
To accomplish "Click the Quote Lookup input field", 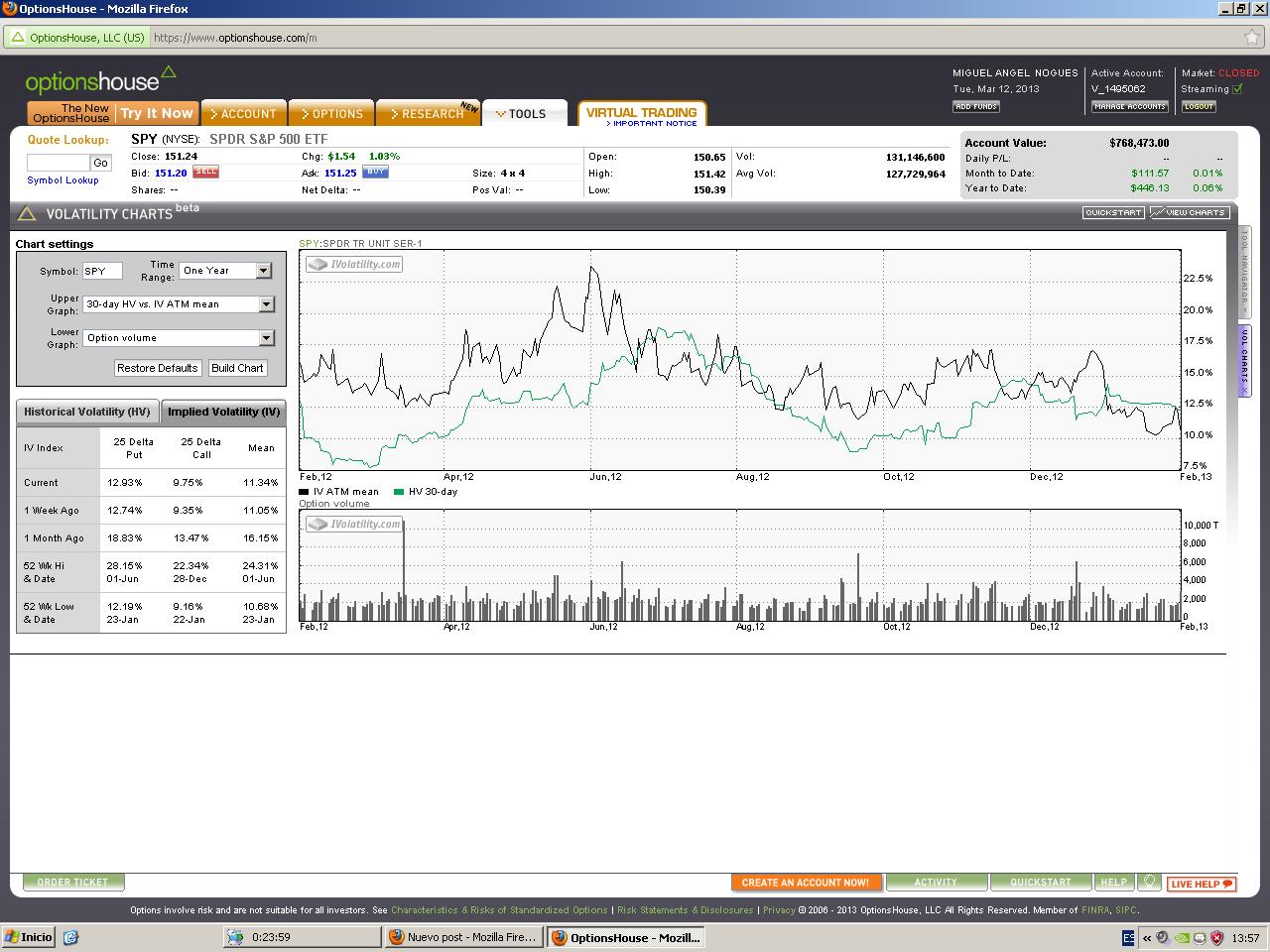I will point(58,163).
